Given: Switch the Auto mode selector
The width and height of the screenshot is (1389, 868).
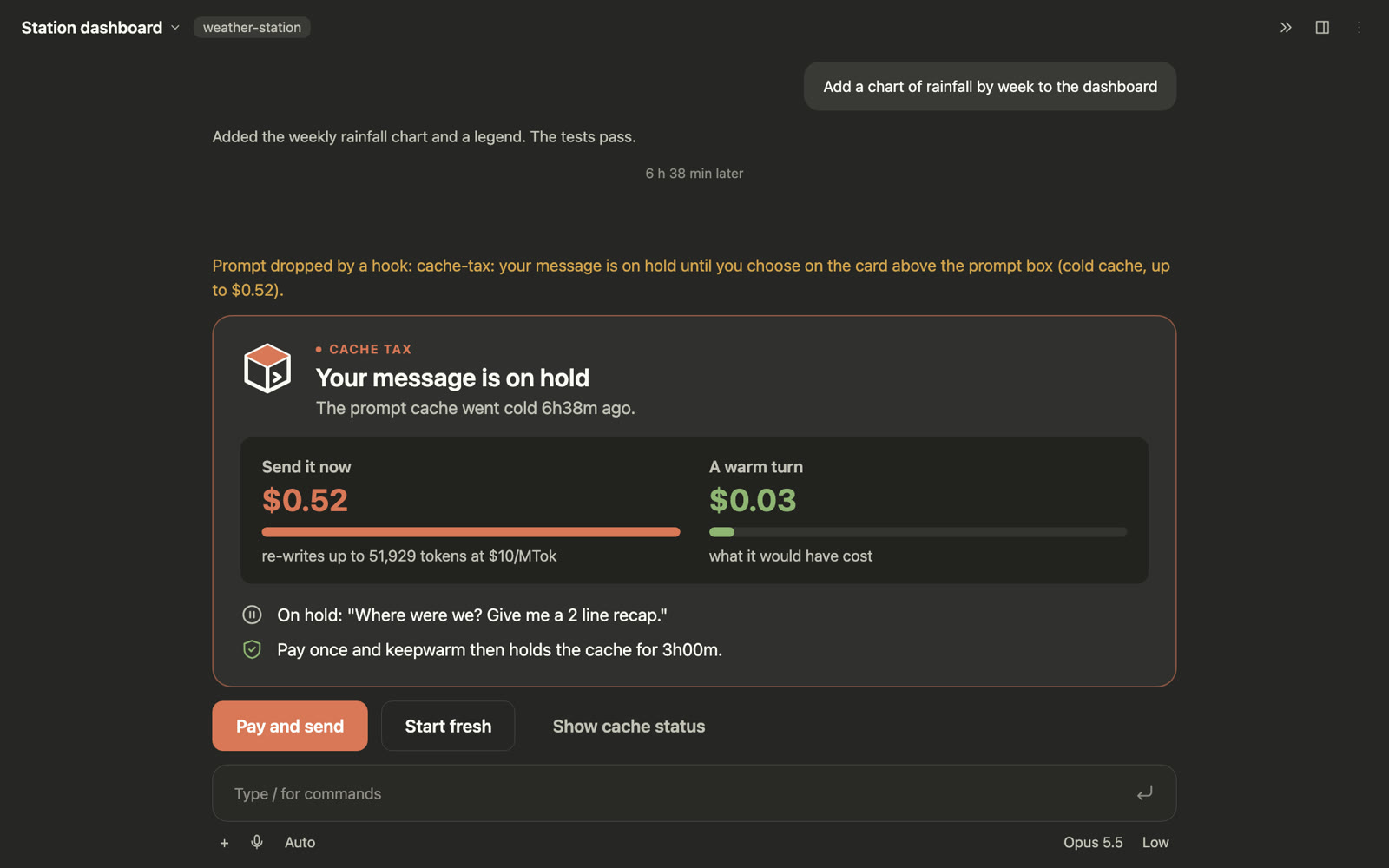Looking at the screenshot, I should pyautogui.click(x=300, y=843).
